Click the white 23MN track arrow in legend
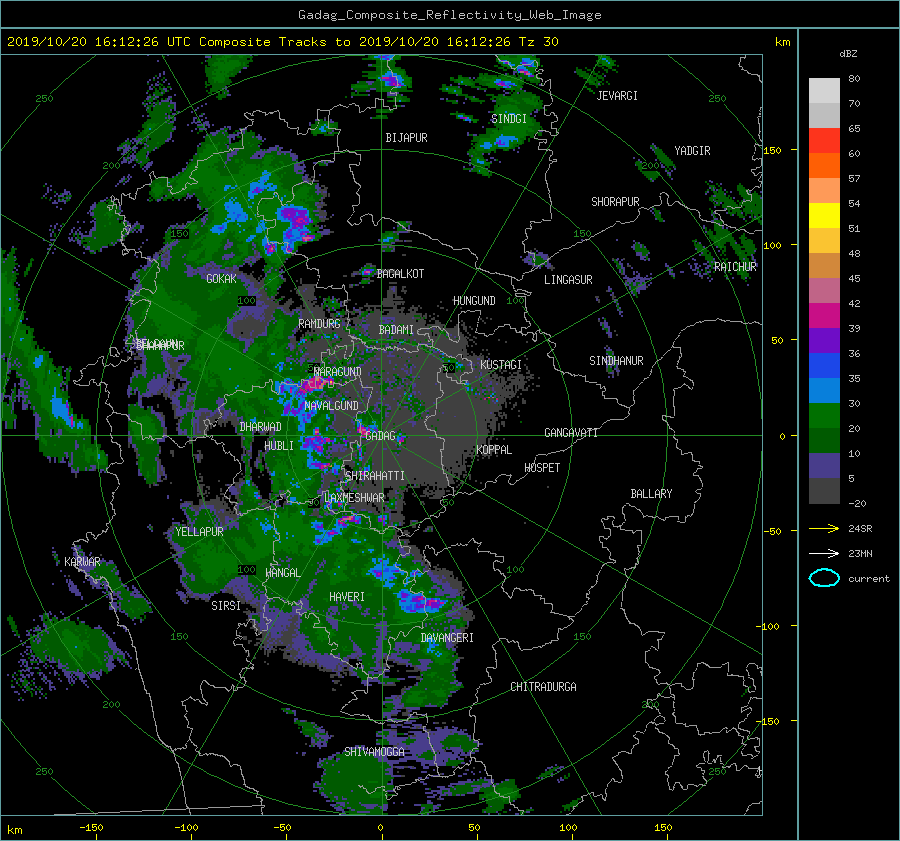The width and height of the screenshot is (900, 841). pyautogui.click(x=824, y=553)
